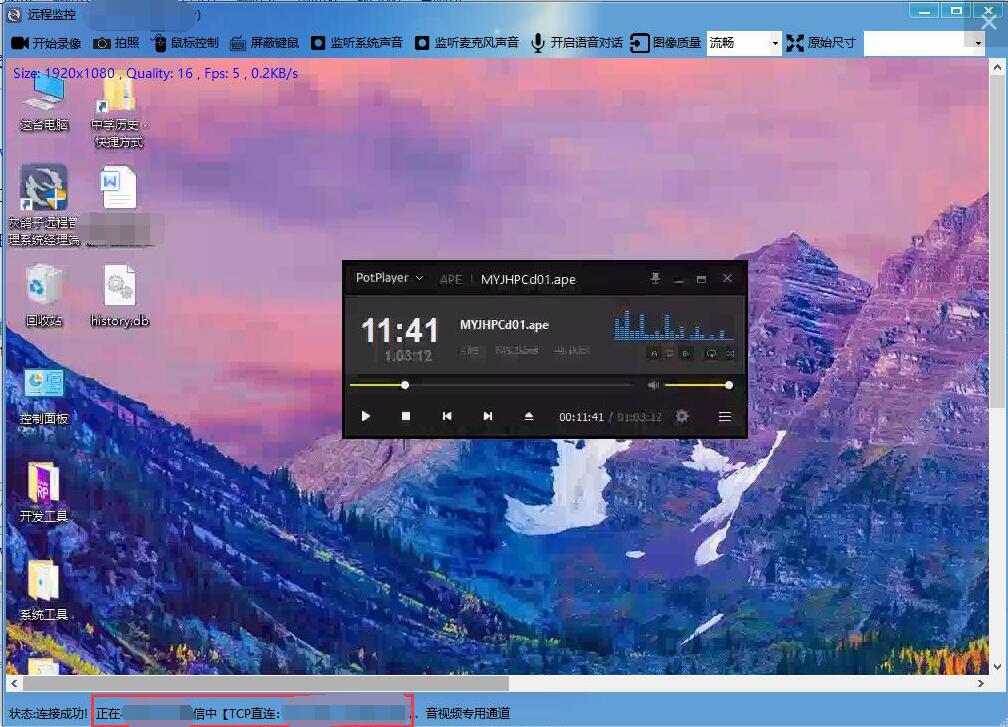Click the PotPlayer seek bar handle
Viewport: 1008px width, 727px height.
coord(405,385)
